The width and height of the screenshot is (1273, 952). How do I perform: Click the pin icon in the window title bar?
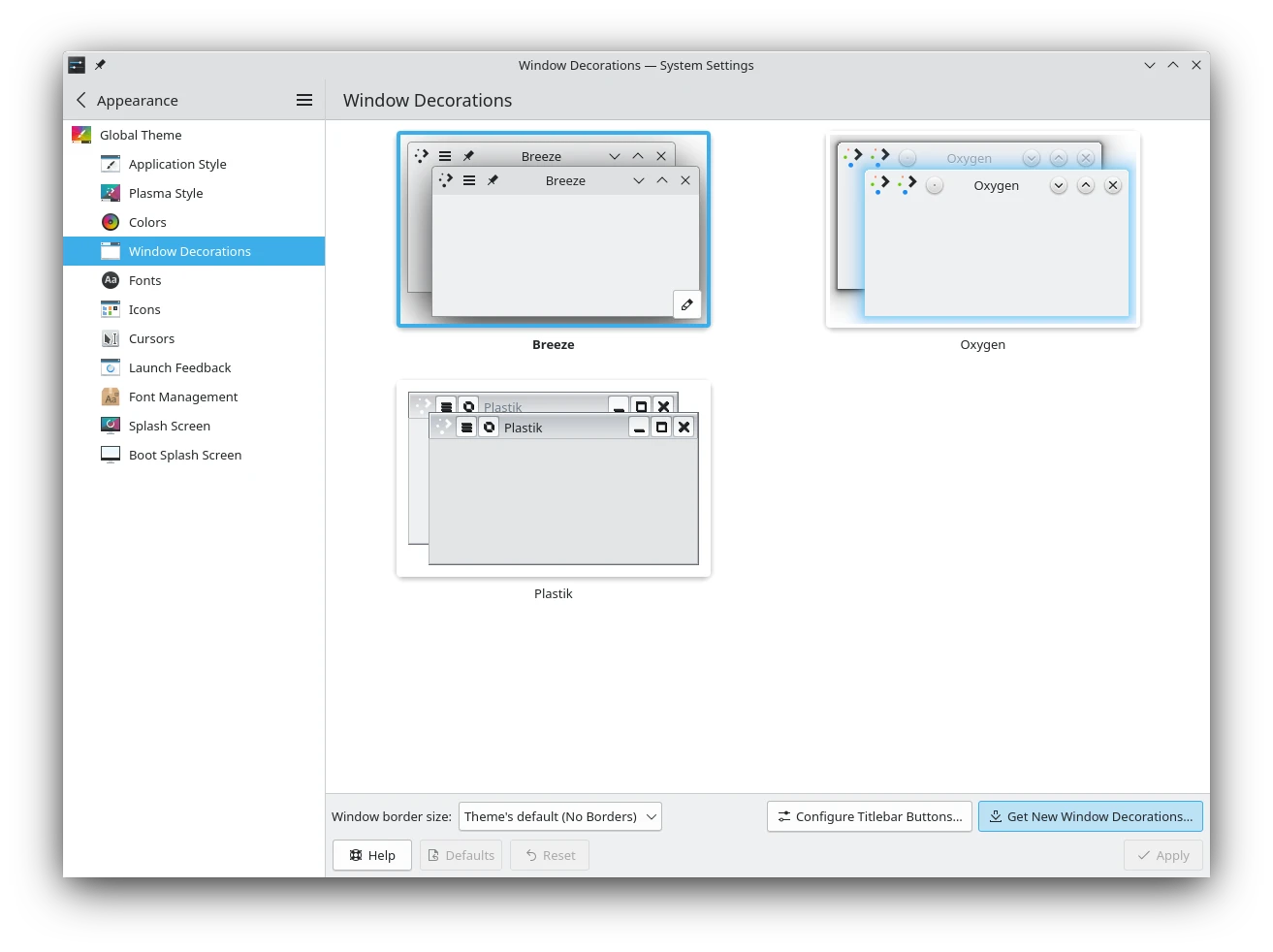(x=100, y=64)
